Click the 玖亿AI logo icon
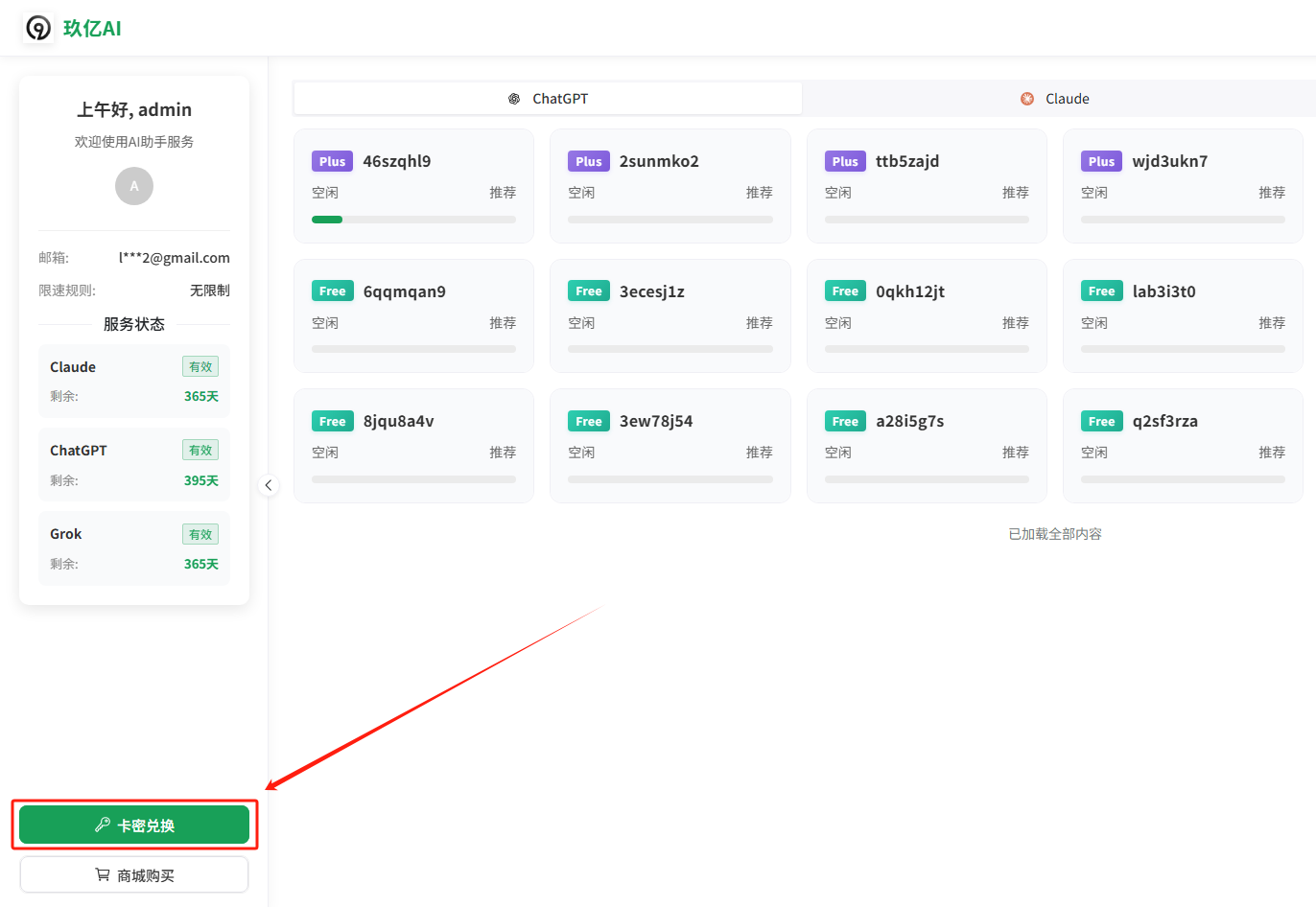The width and height of the screenshot is (1316, 907). [x=38, y=28]
